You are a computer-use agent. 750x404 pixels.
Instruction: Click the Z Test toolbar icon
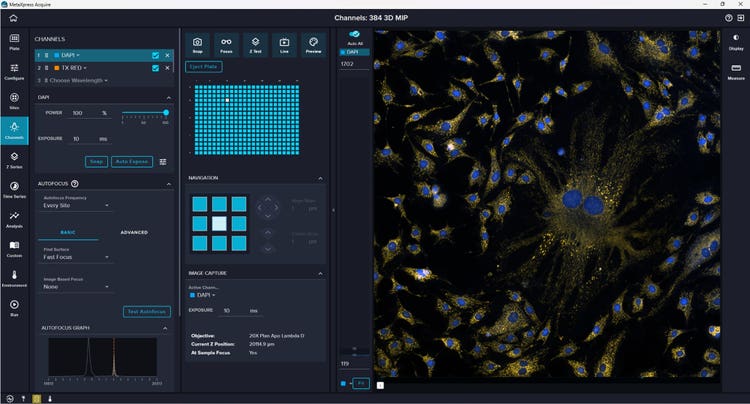pos(255,45)
